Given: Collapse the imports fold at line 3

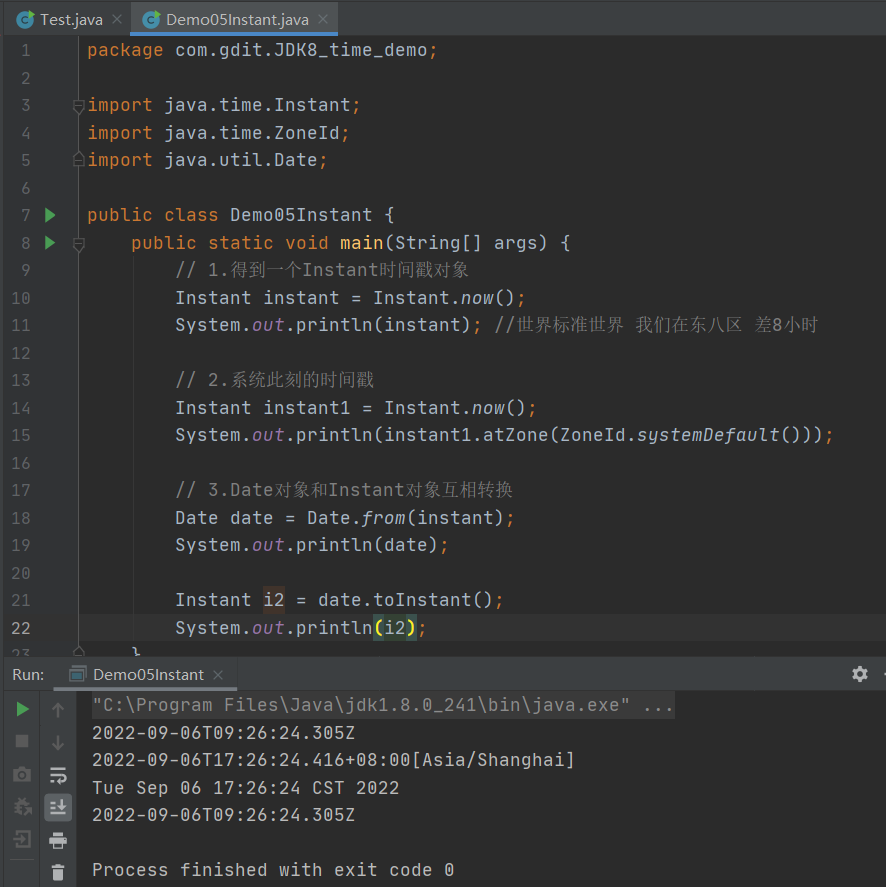Looking at the screenshot, I should 79,104.
